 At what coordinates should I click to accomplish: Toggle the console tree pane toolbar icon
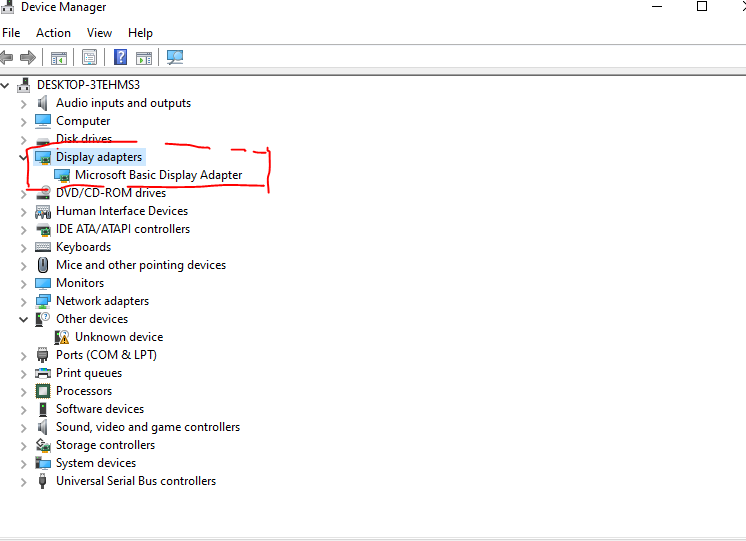pos(59,58)
